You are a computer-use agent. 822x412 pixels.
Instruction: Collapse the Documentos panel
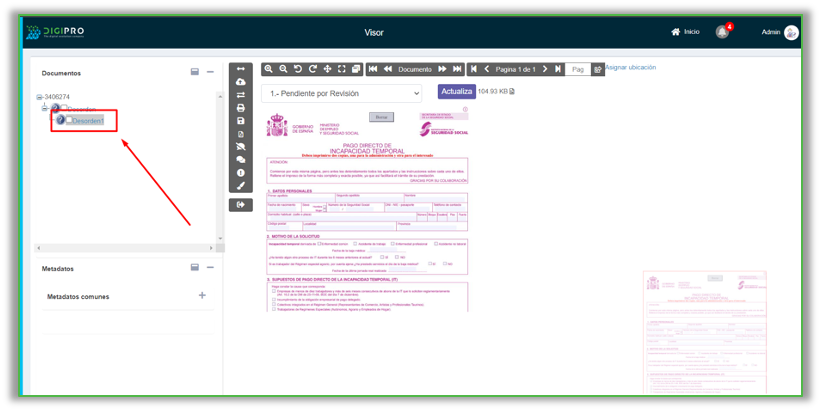coord(210,72)
